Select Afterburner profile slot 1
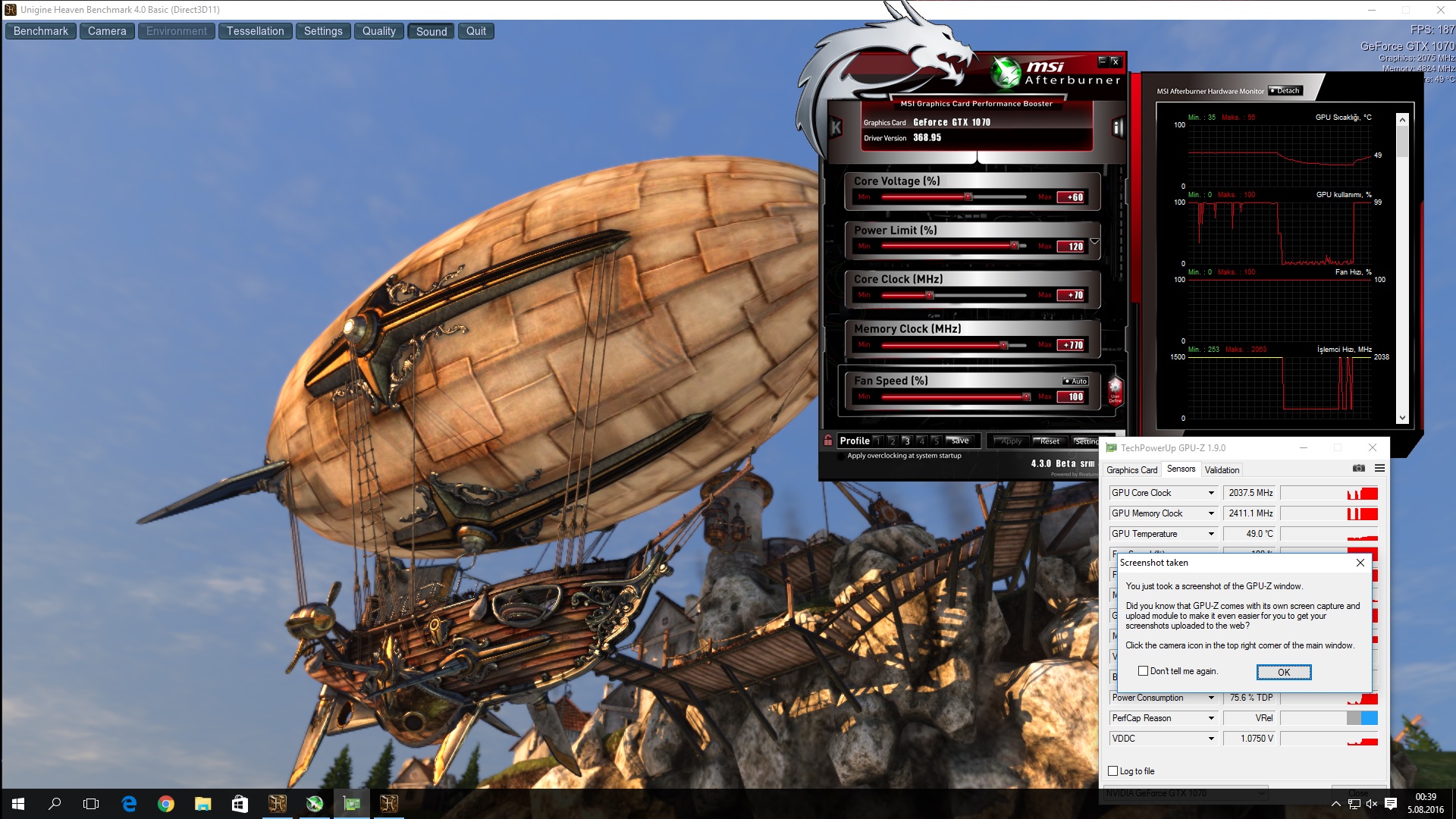The height and width of the screenshot is (819, 1456). tap(877, 441)
